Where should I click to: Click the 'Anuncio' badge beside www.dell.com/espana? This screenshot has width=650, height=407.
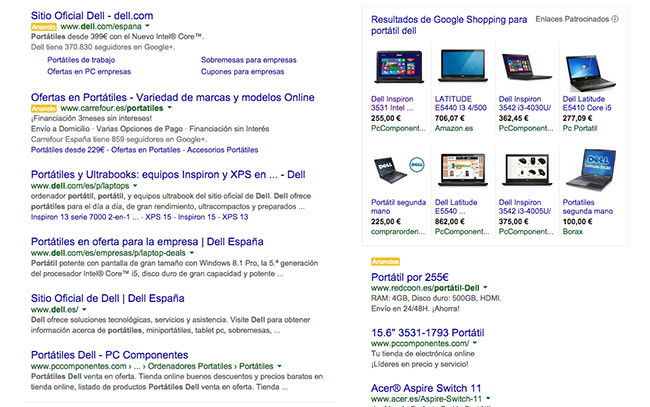tap(44, 27)
